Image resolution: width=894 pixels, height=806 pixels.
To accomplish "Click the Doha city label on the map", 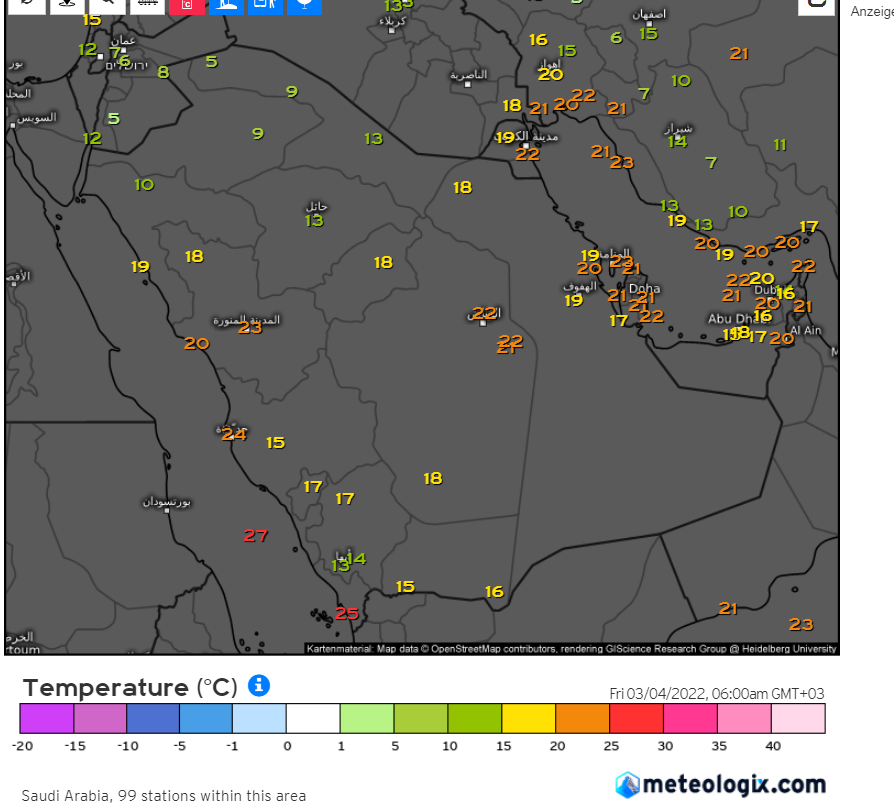I will (x=644, y=289).
